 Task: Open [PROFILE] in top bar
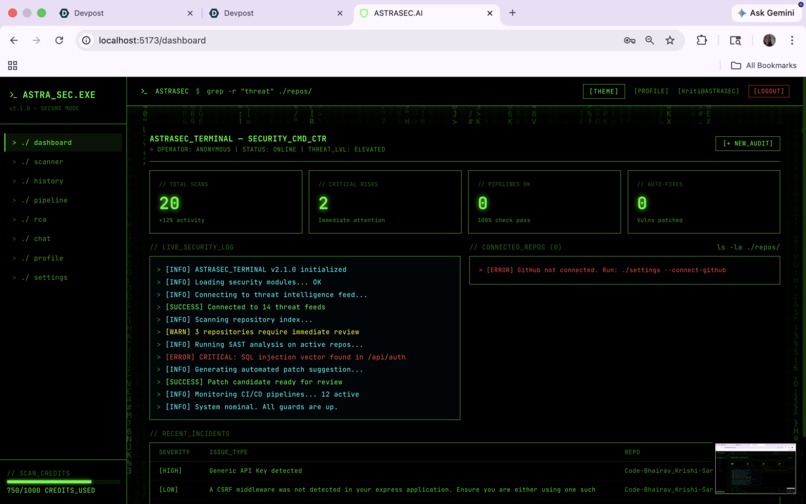tap(651, 91)
